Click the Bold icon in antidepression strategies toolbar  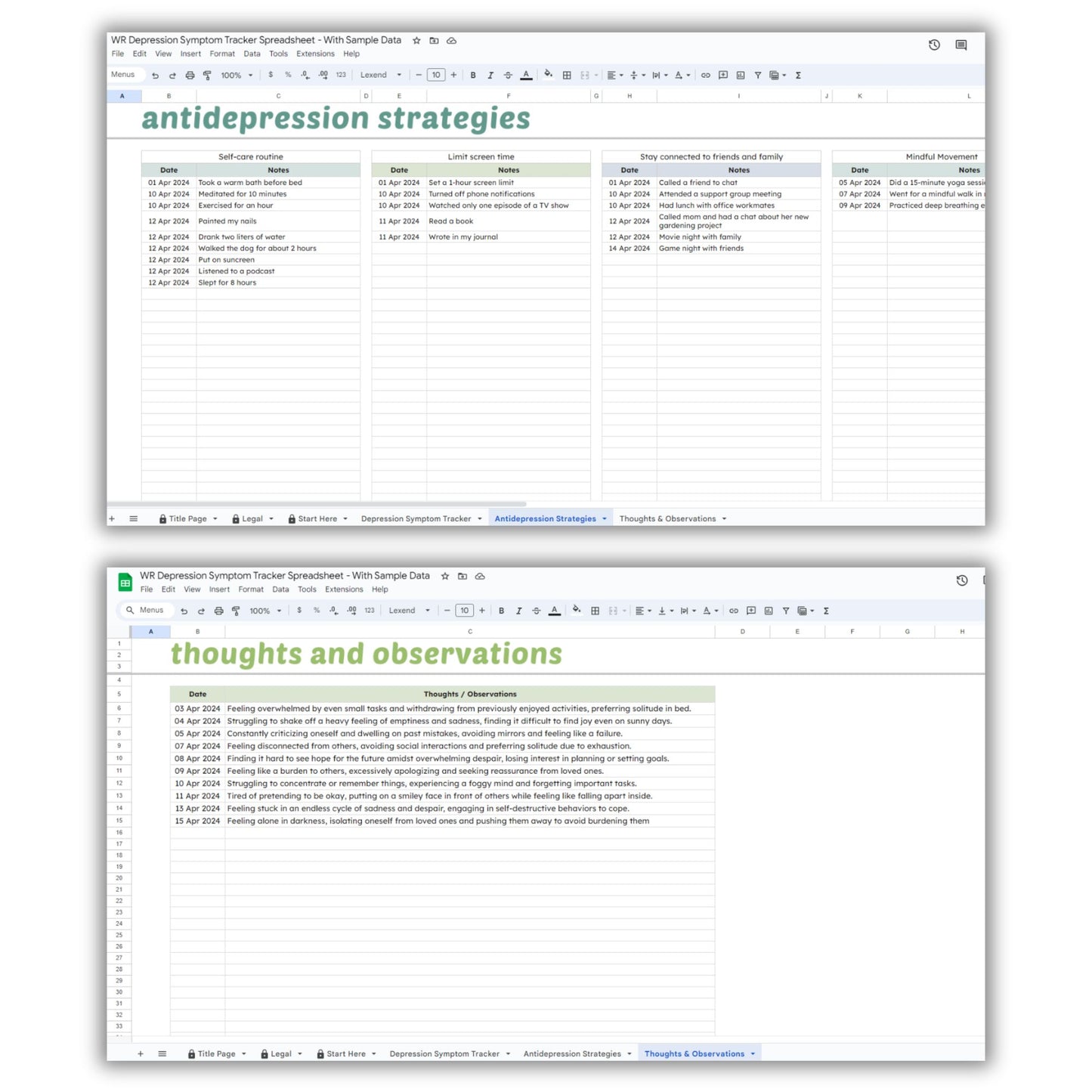coord(473,76)
